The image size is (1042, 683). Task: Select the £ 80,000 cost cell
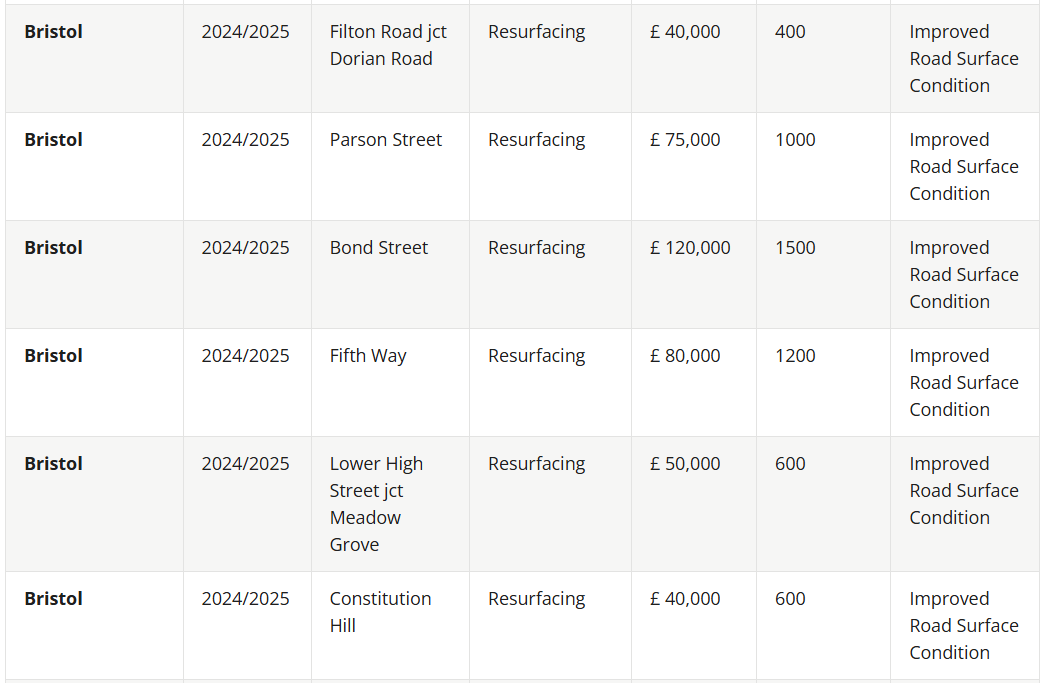click(685, 356)
